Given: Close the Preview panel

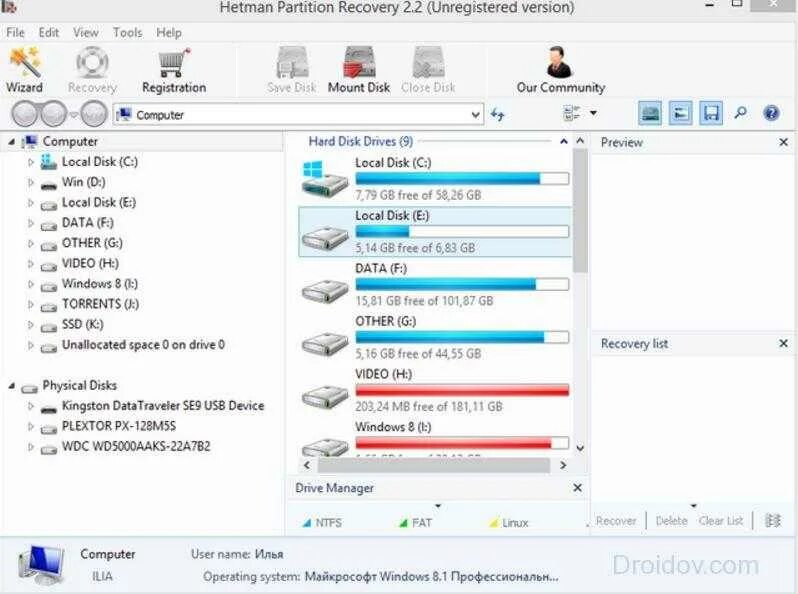Looking at the screenshot, I should click(783, 142).
